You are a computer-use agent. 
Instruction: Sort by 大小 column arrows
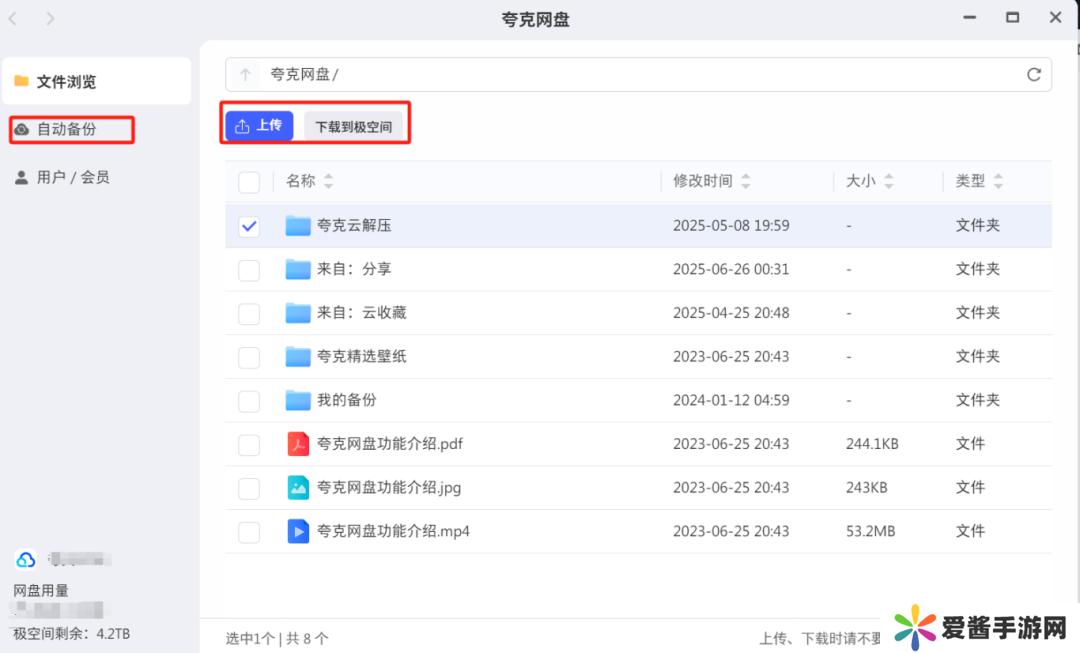click(x=888, y=182)
